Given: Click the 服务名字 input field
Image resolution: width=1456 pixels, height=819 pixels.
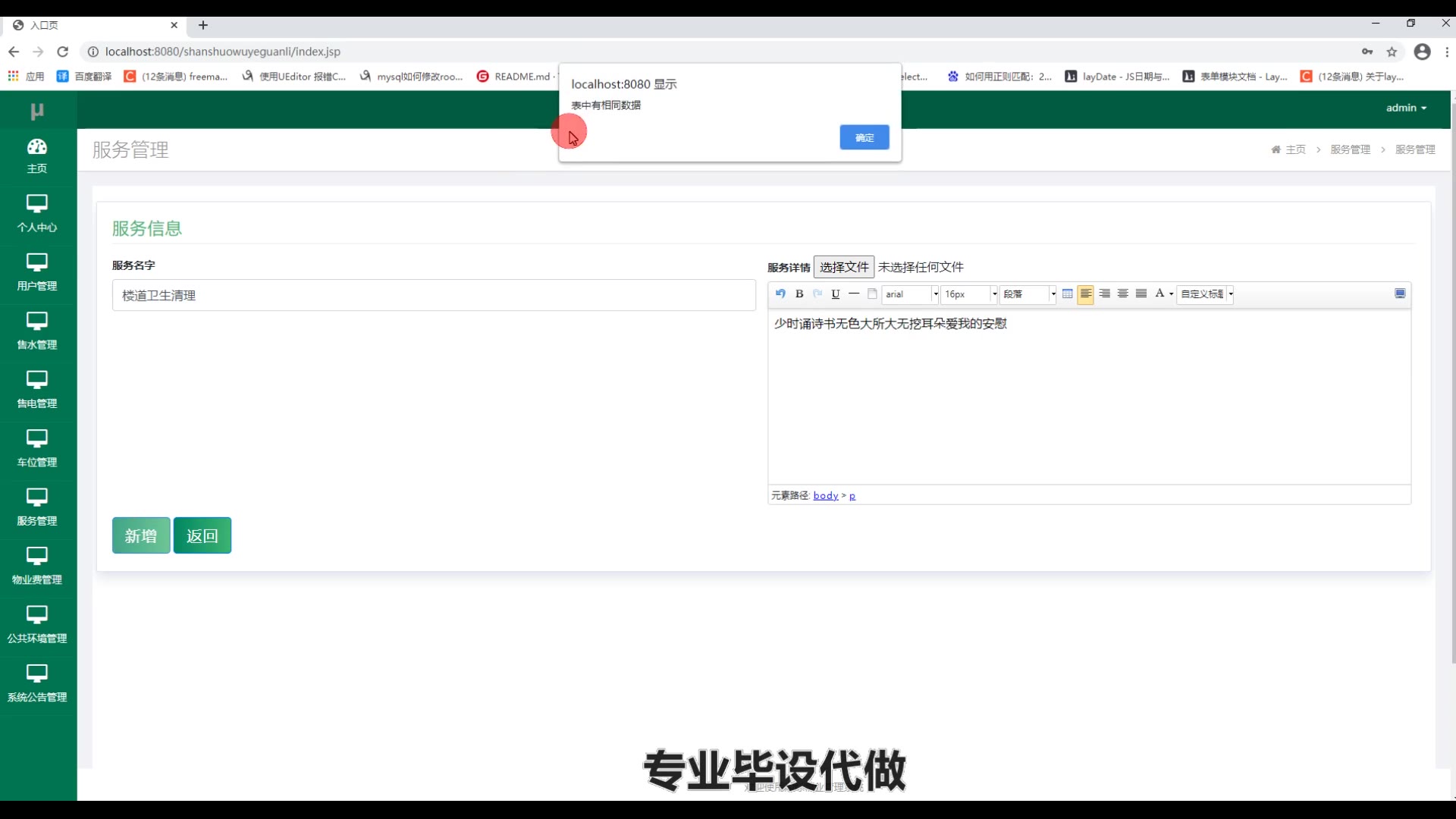Looking at the screenshot, I should point(434,296).
